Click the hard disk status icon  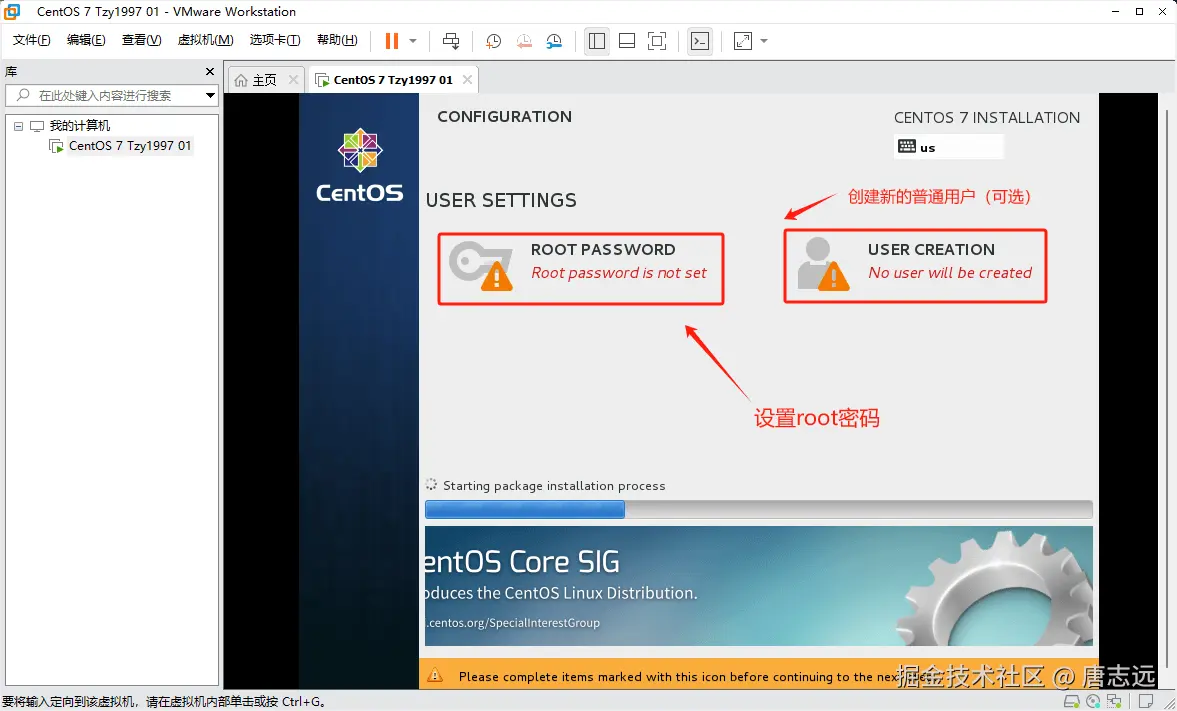click(1072, 702)
